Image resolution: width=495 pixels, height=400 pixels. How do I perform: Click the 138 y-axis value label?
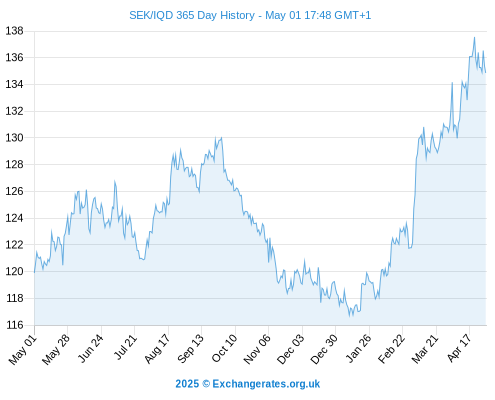click(14, 31)
